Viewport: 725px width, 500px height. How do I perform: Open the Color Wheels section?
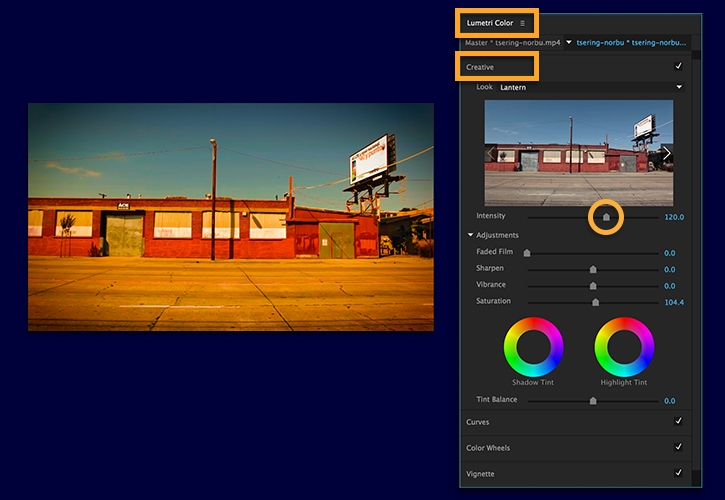pyautogui.click(x=488, y=447)
